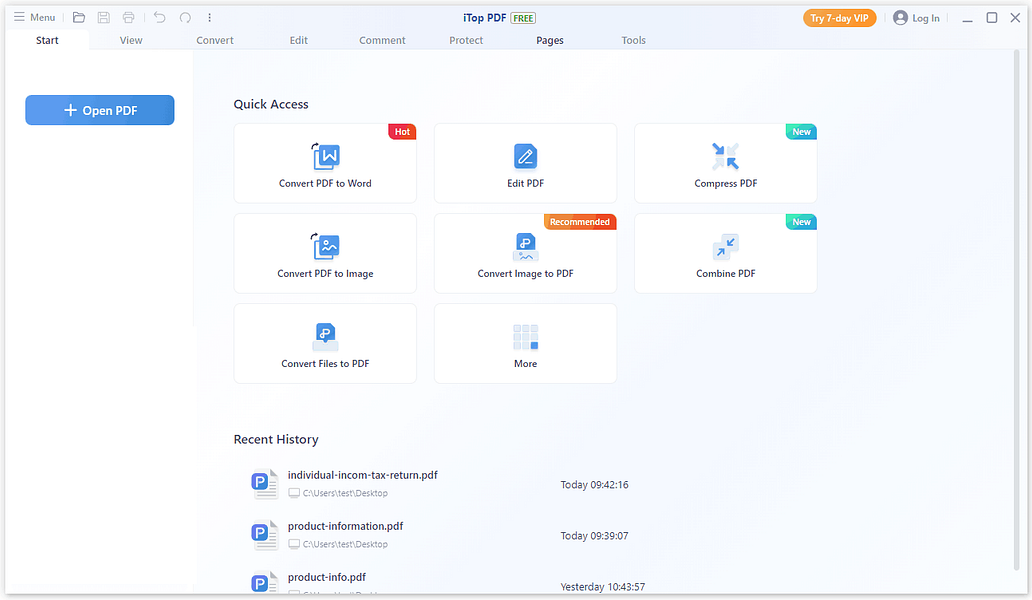This screenshot has width=1032, height=600.
Task: Maximize the iTop PDF window
Action: pos(991,18)
